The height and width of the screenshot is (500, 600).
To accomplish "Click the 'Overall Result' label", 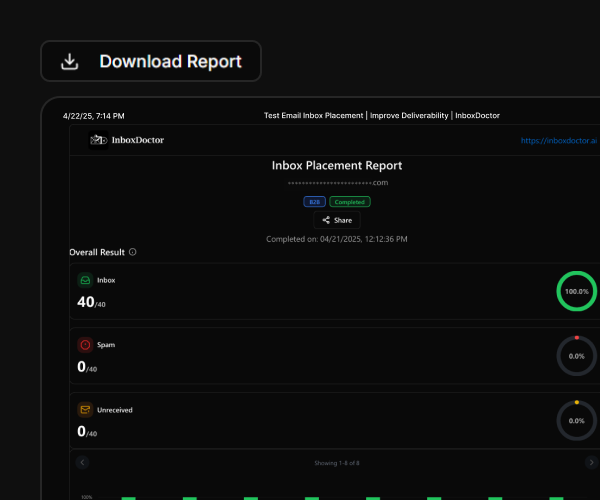I will click(x=97, y=252).
